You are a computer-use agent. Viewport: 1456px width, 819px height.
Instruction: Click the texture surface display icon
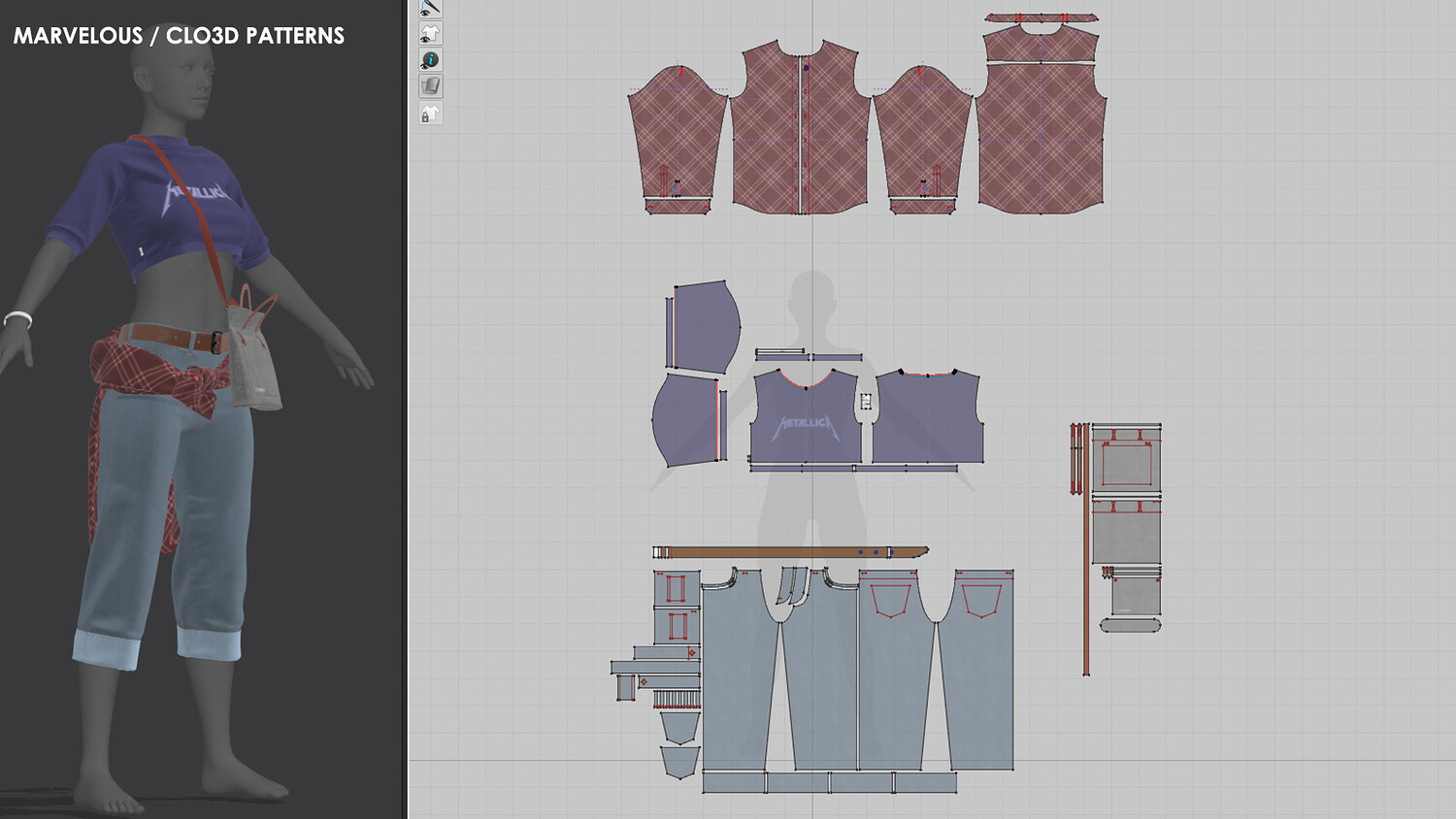pyautogui.click(x=430, y=86)
